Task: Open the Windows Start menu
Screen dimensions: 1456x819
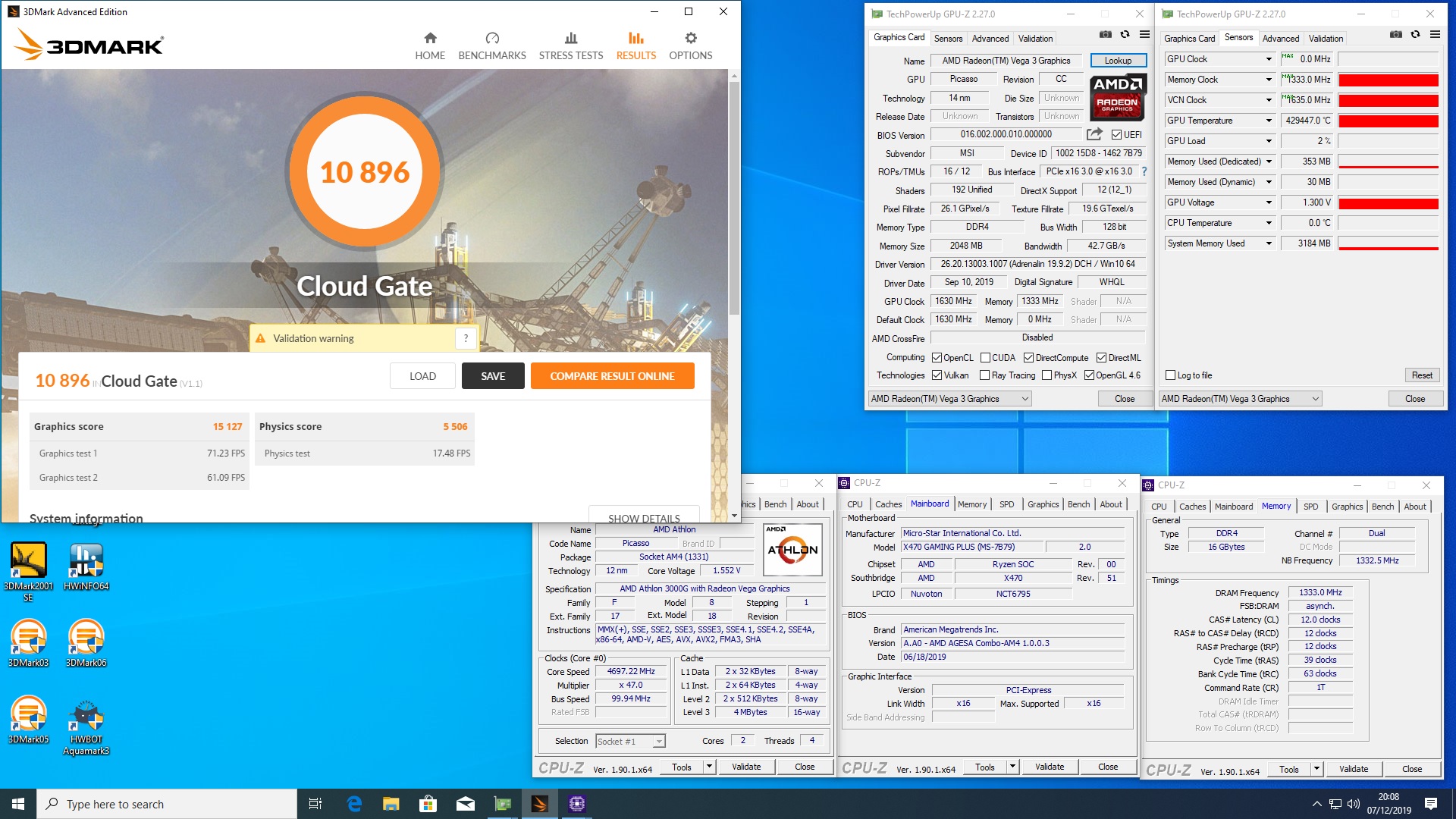Action: [18, 804]
